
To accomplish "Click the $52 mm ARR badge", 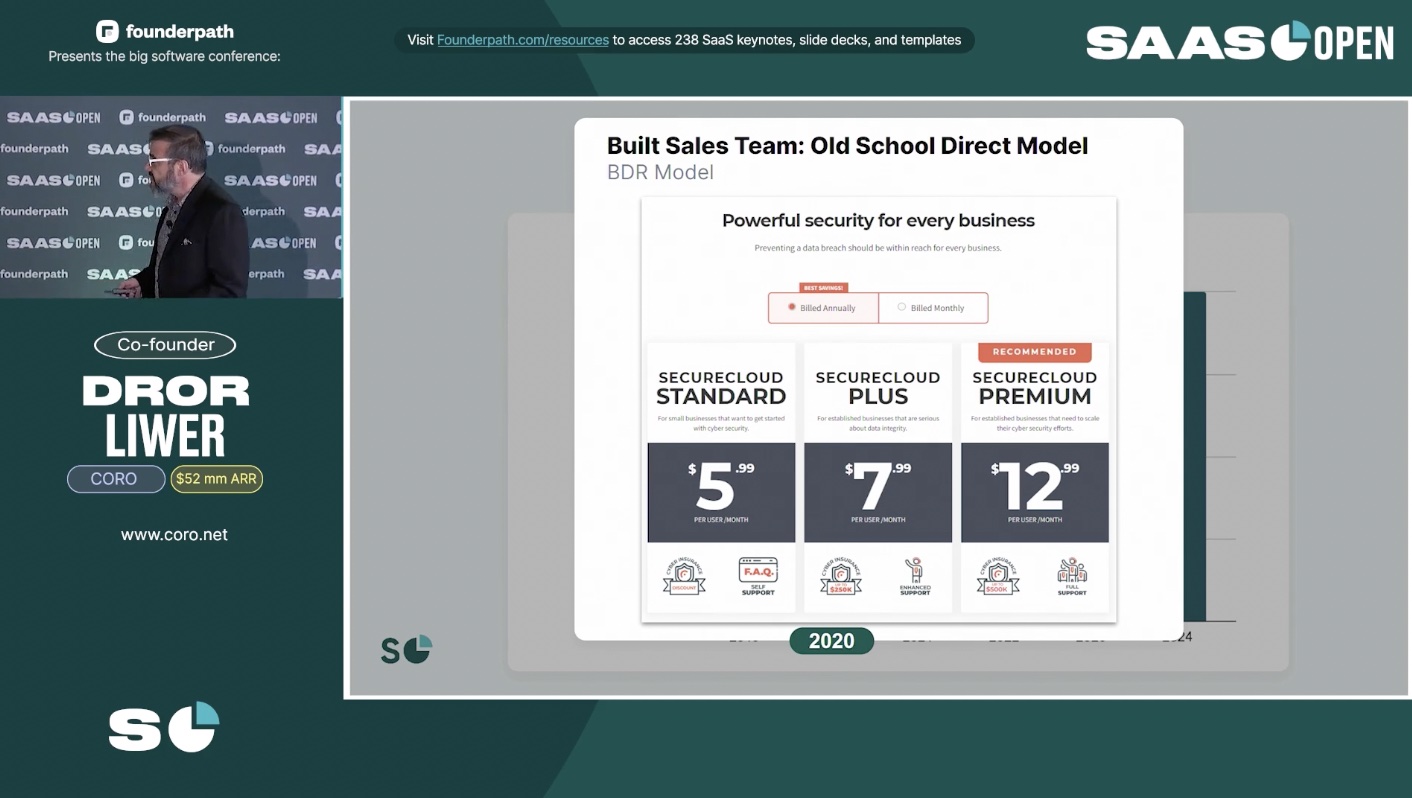I will (216, 479).
